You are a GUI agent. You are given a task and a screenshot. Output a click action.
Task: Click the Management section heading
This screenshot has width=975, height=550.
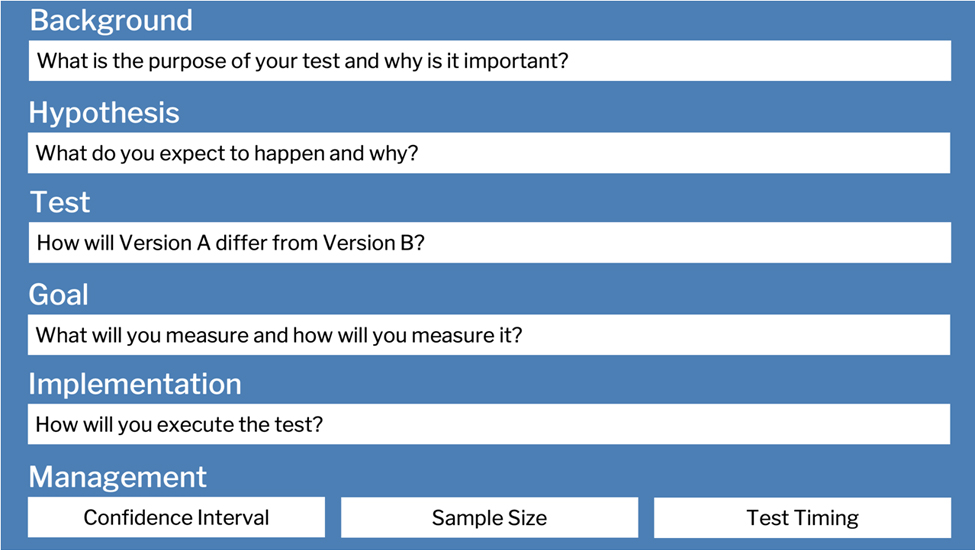(118, 476)
